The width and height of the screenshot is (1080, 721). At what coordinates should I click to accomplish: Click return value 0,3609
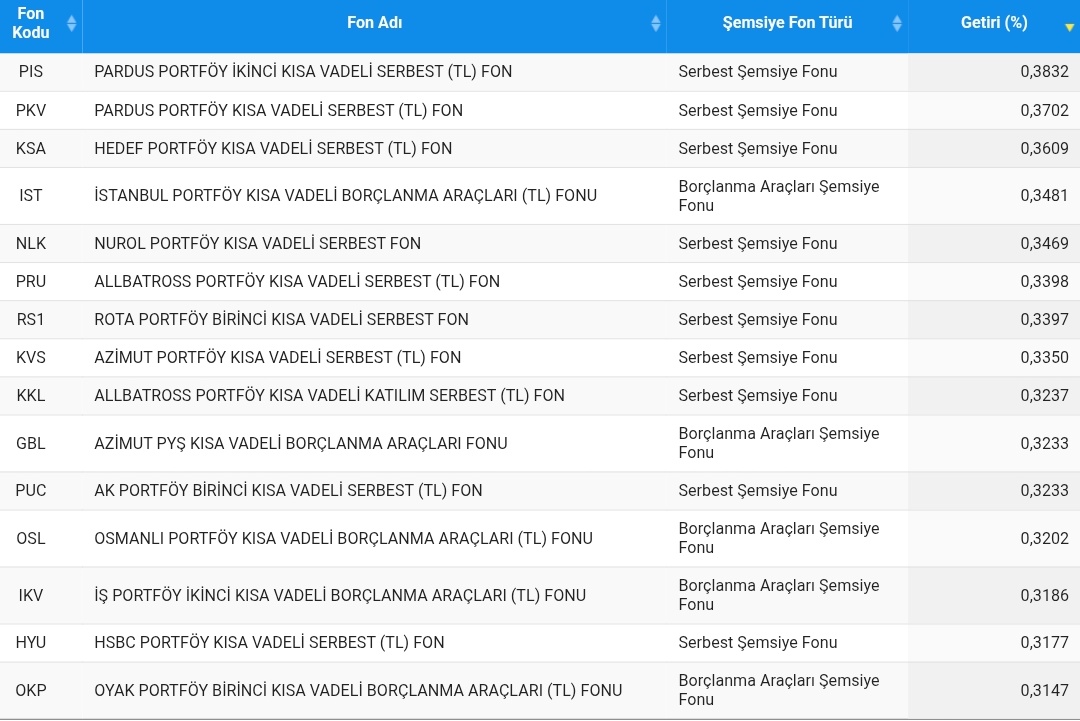pos(1044,148)
